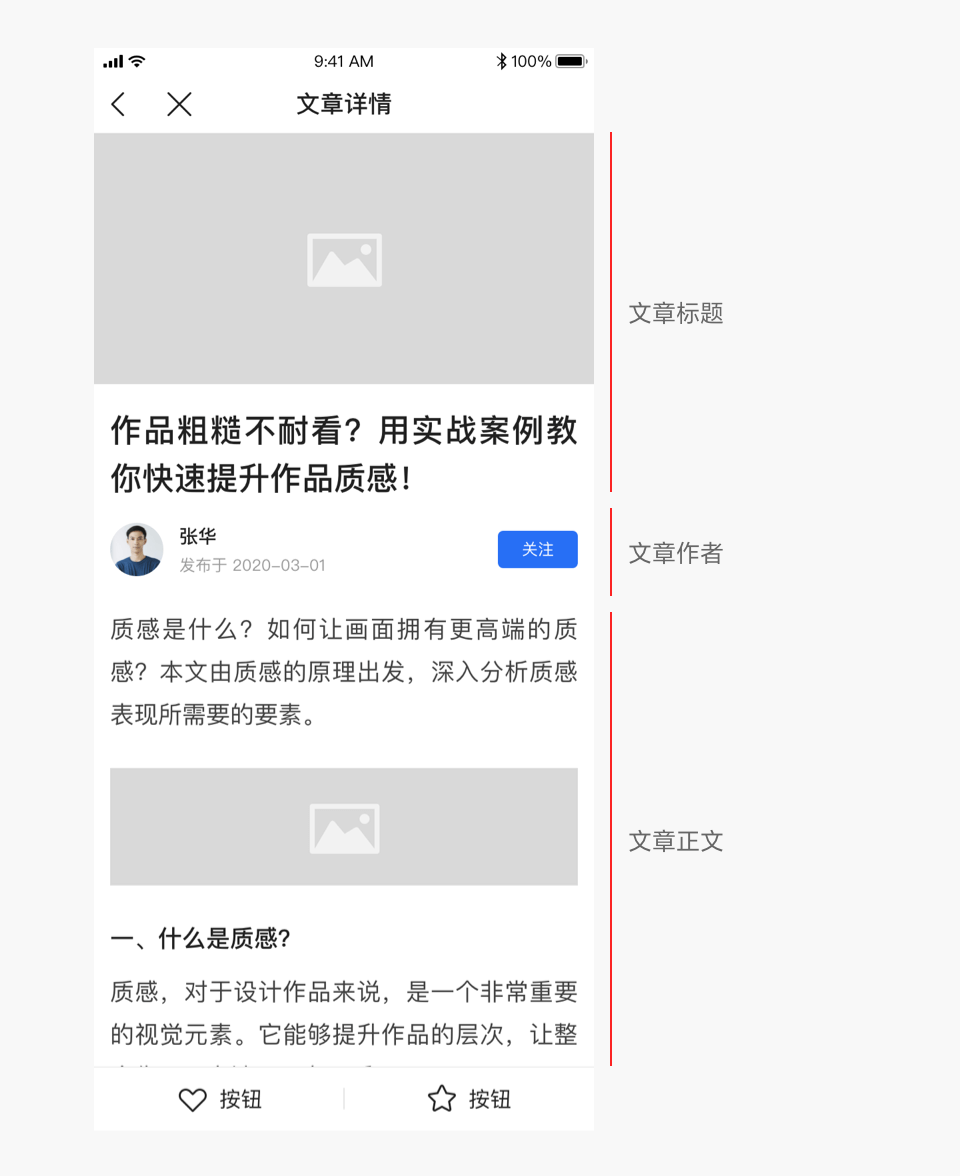Tap the inline article image placeholder
The width and height of the screenshot is (960, 1176).
click(344, 826)
